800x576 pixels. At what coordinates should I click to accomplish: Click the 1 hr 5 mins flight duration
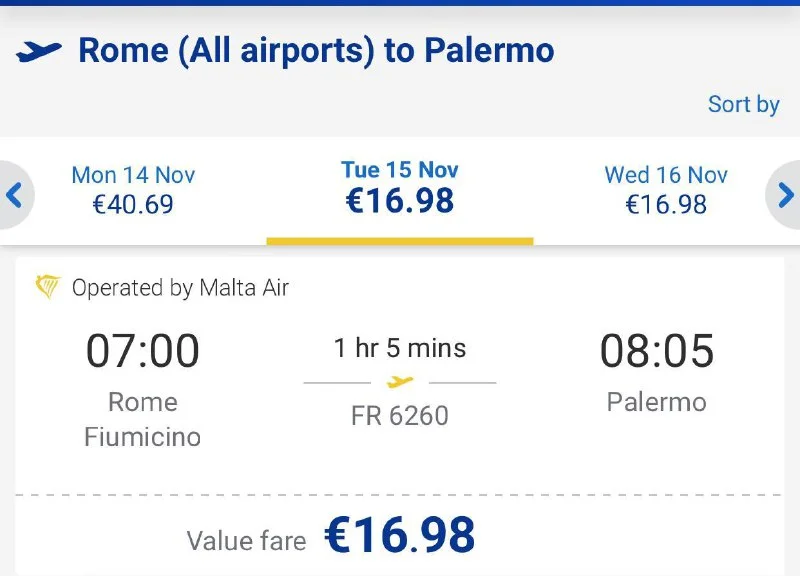[400, 348]
